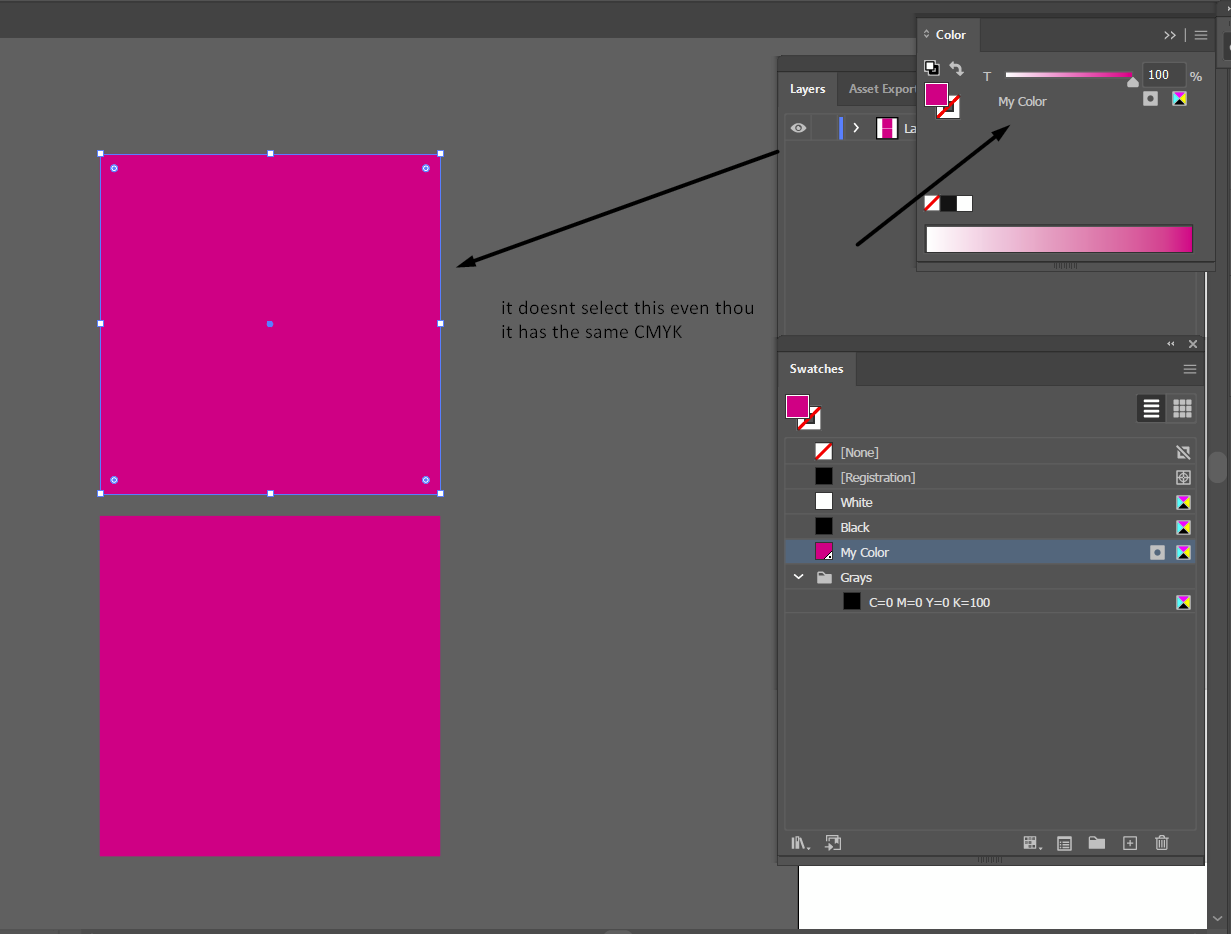Switch Swatches panel to grid view

pyautogui.click(x=1182, y=408)
